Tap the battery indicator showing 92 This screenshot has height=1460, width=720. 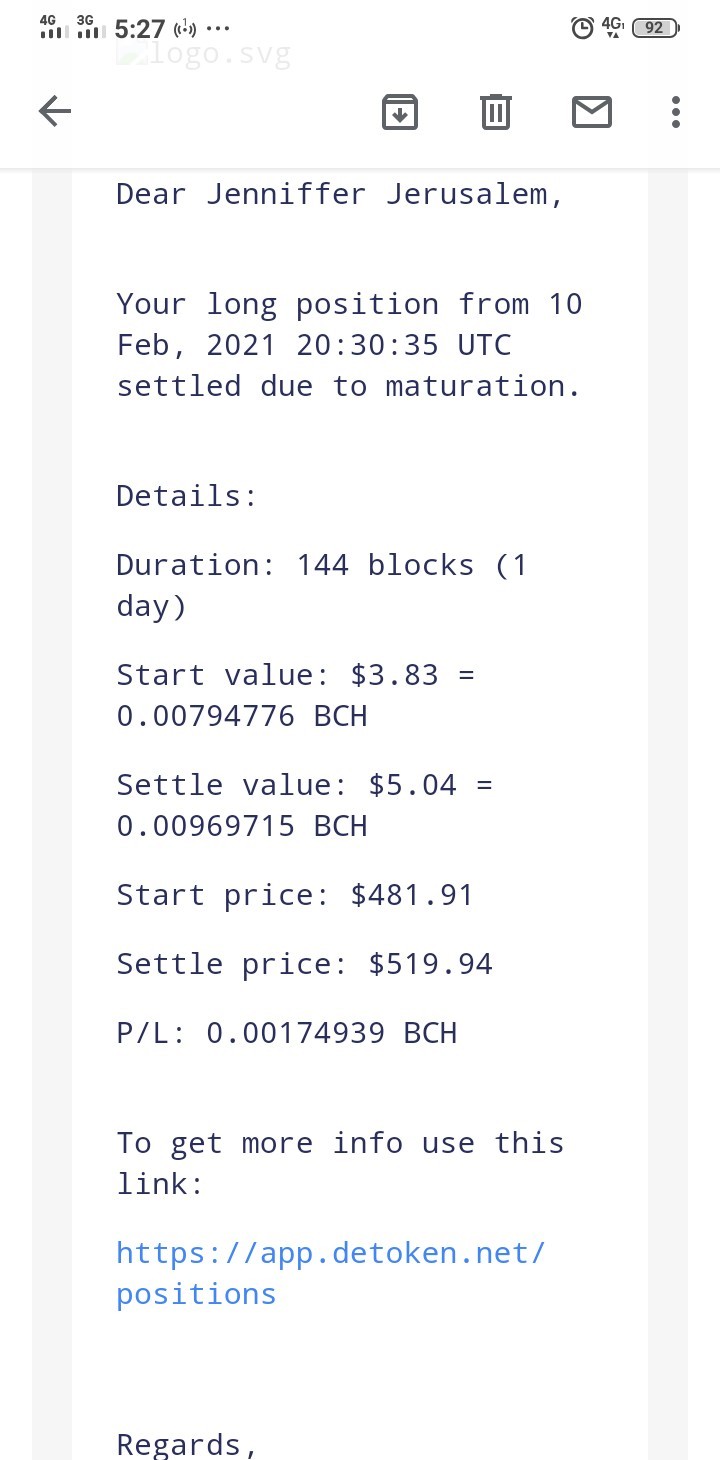click(x=656, y=28)
